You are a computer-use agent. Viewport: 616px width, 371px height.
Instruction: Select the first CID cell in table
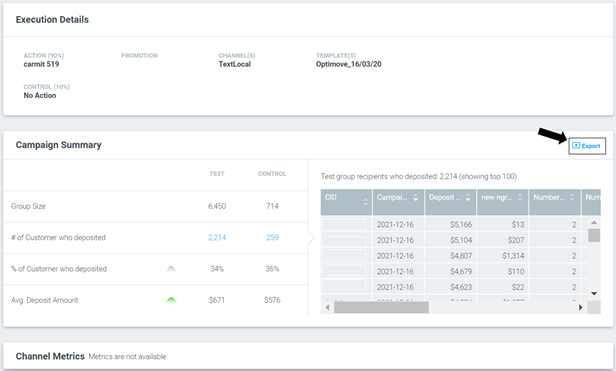[x=344, y=224]
